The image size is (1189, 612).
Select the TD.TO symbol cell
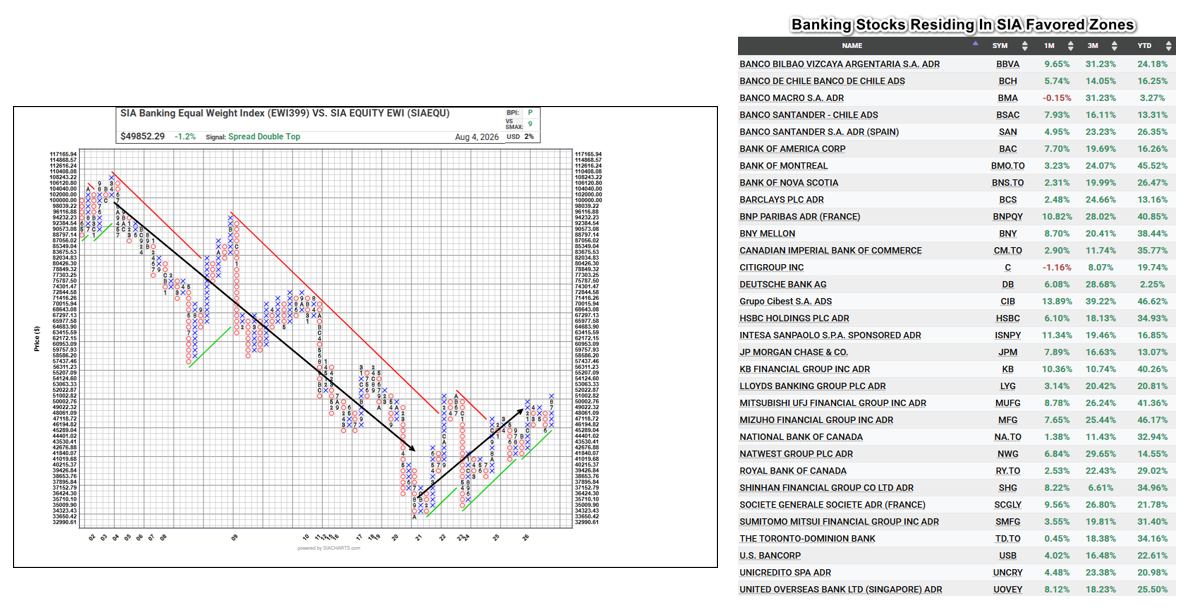1008,538
